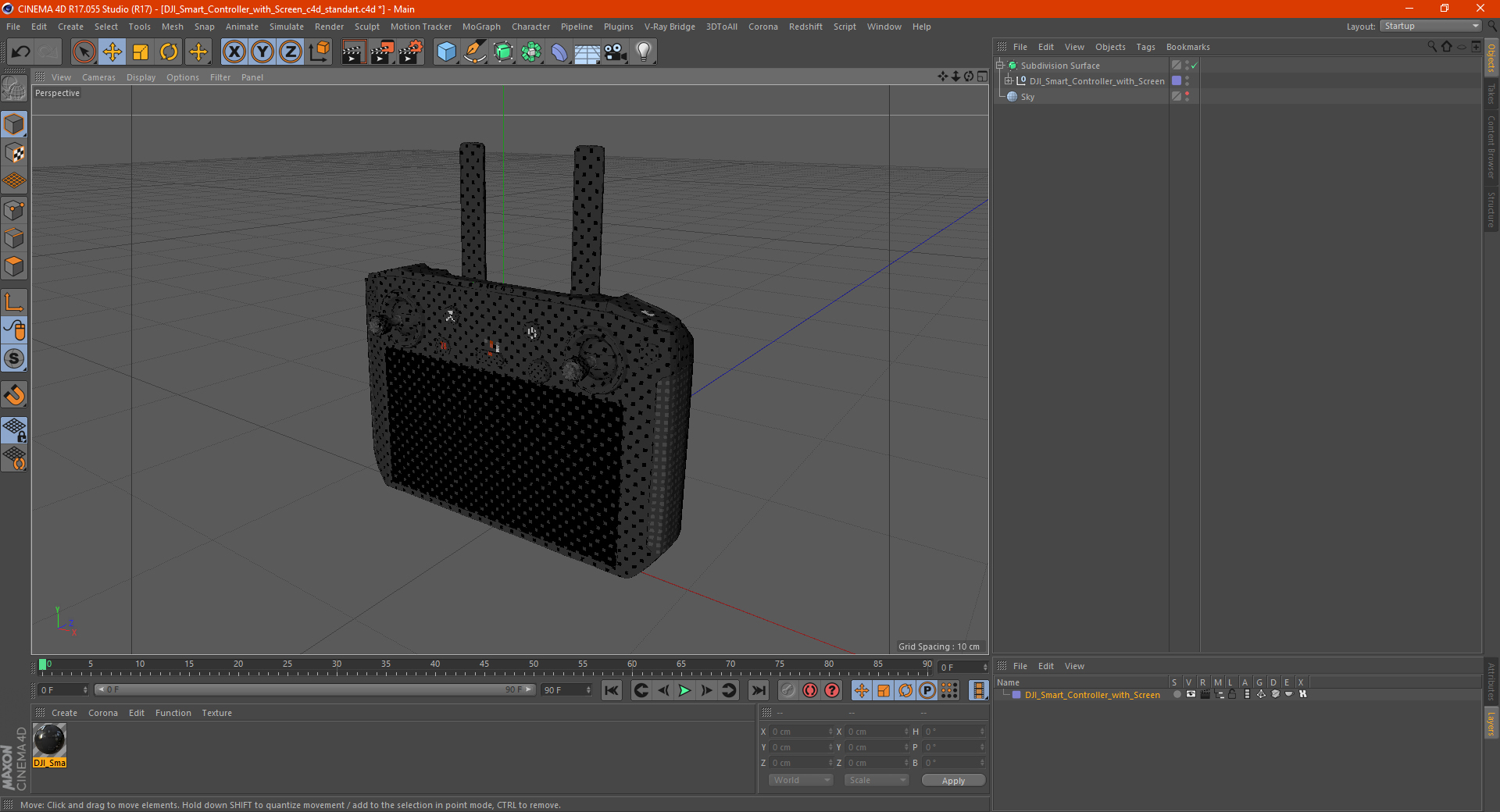Switch to Texture mode in left palette
This screenshot has height=812, width=1500.
pyautogui.click(x=14, y=153)
